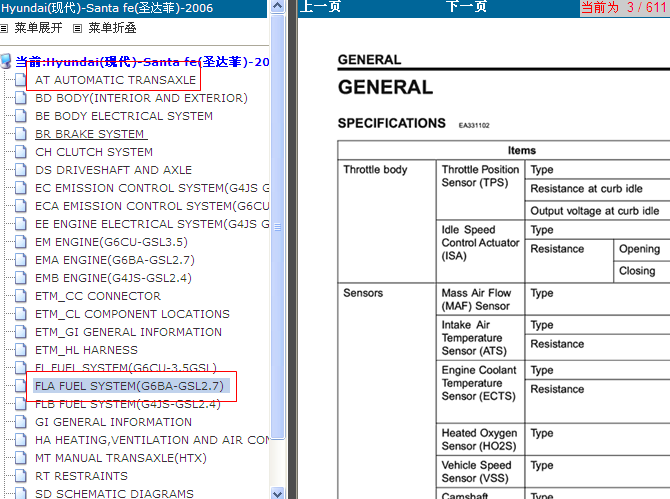
Task: Click the page icon beside BR BRAKE SYSTEM
Action: click(21, 134)
